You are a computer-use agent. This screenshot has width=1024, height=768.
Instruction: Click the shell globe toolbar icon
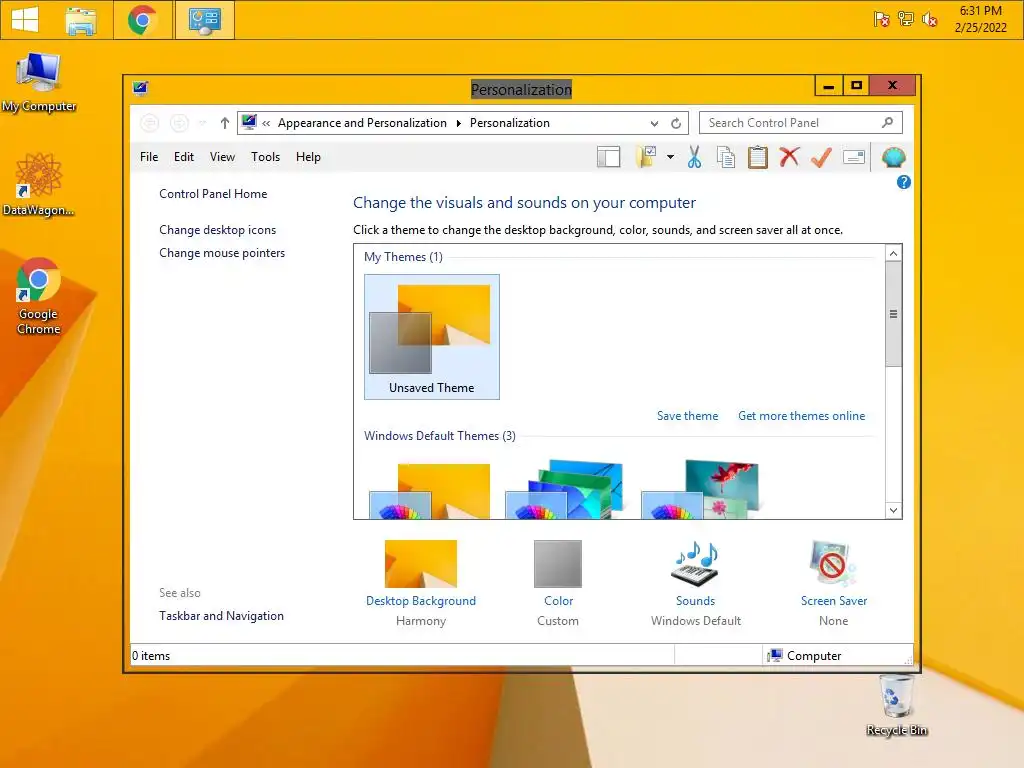click(893, 157)
